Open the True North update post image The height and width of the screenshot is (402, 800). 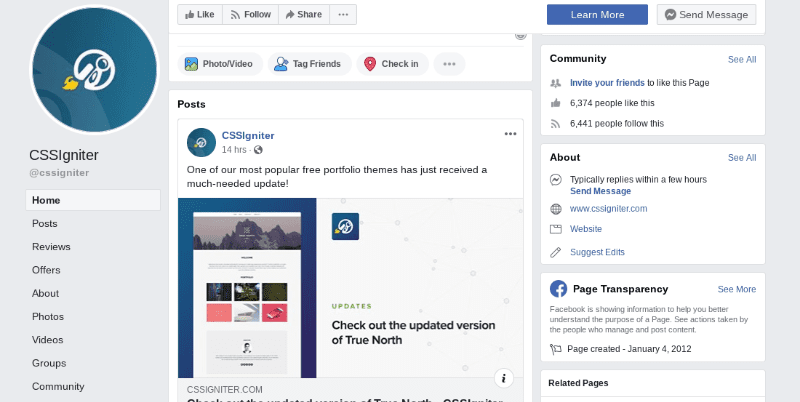[x=351, y=288]
